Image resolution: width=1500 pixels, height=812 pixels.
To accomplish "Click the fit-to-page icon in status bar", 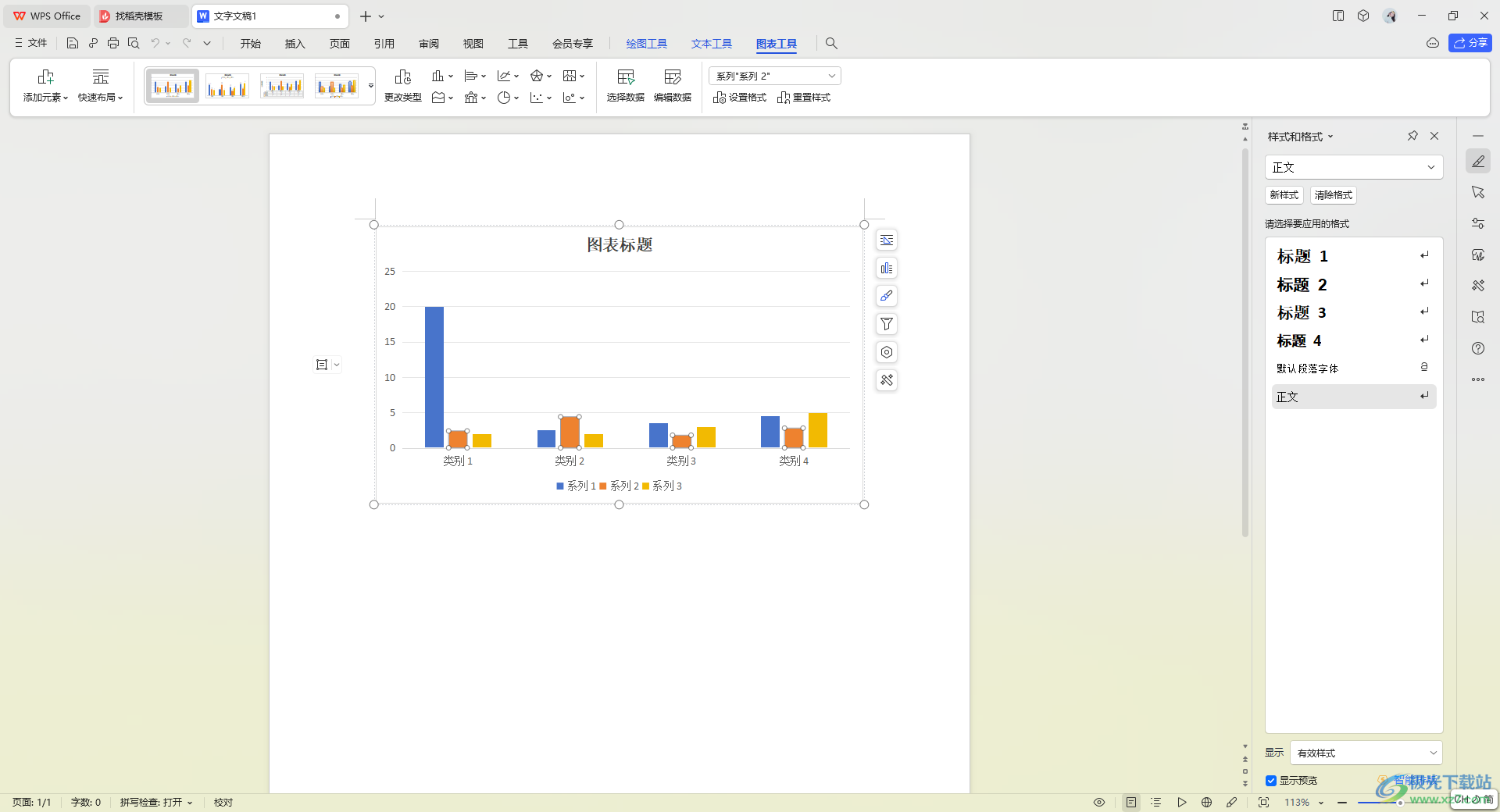I will [1263, 803].
